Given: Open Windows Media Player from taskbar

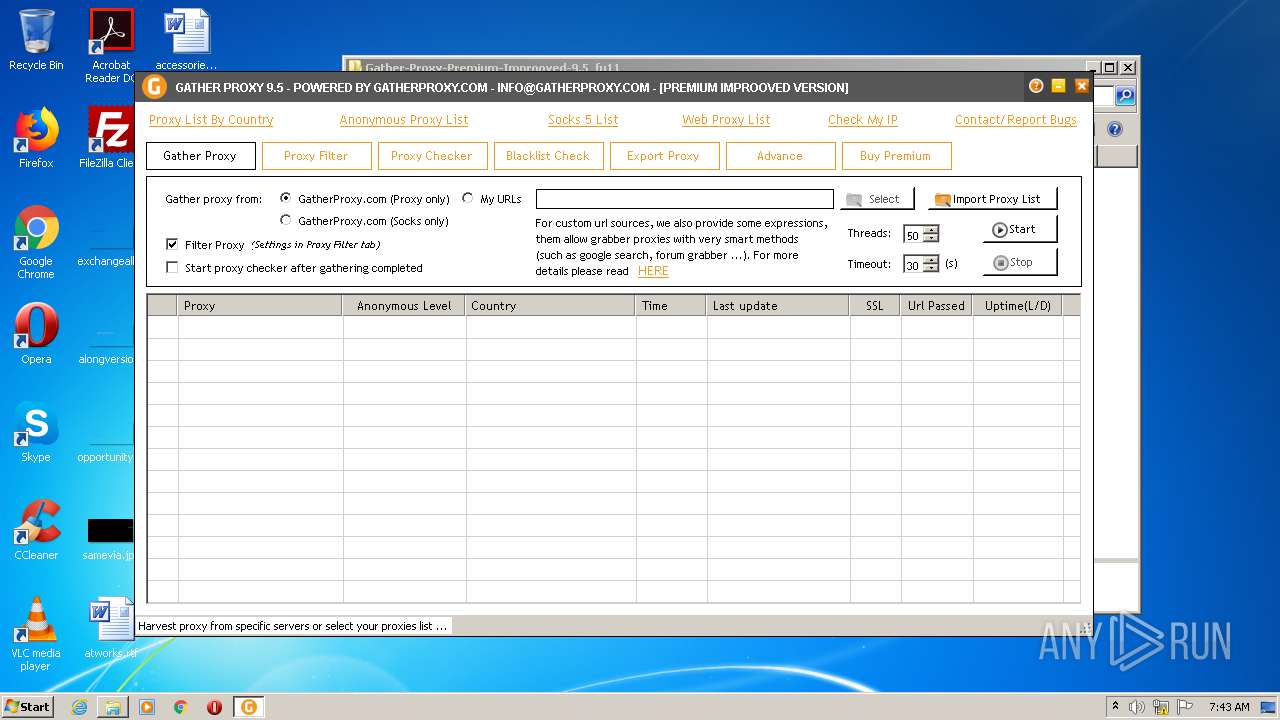Looking at the screenshot, I should pyautogui.click(x=147, y=707).
